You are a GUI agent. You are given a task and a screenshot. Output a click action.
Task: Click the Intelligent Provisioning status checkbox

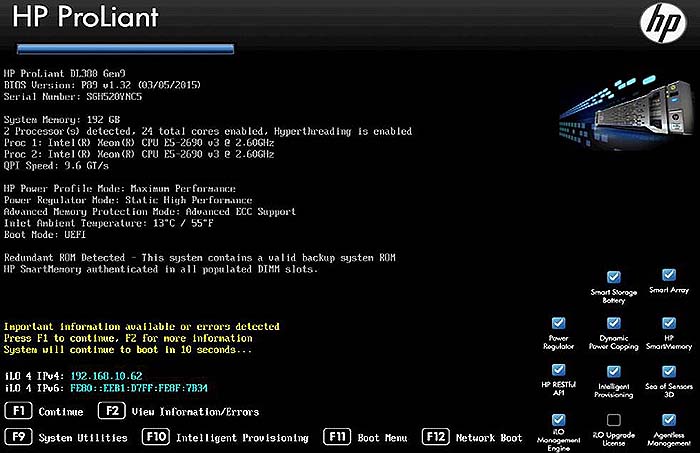pos(614,371)
